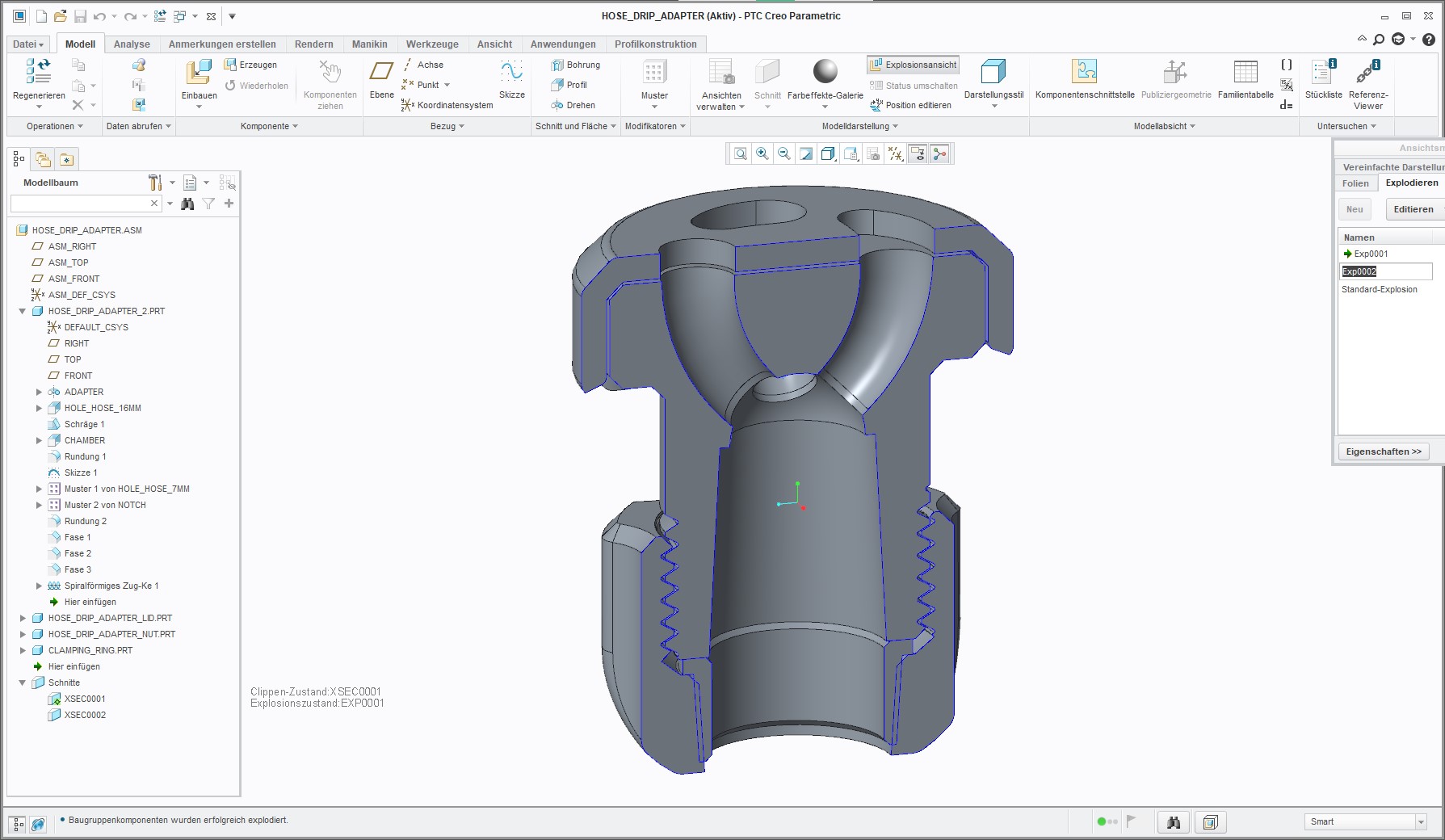Click the Bohrung hole tool
The image size is (1445, 840).
pyautogui.click(x=576, y=65)
